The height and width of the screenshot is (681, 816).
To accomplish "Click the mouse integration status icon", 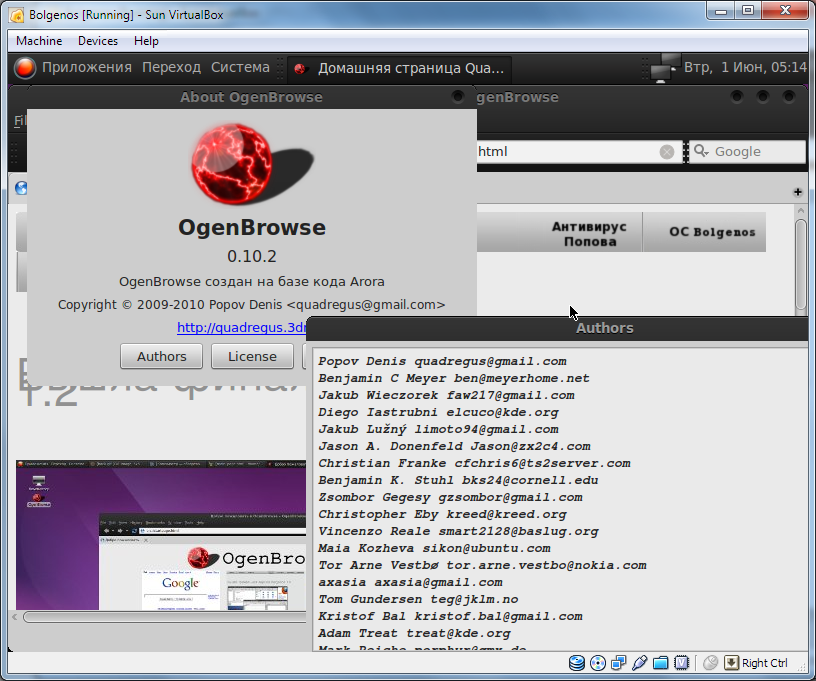I will point(710,663).
